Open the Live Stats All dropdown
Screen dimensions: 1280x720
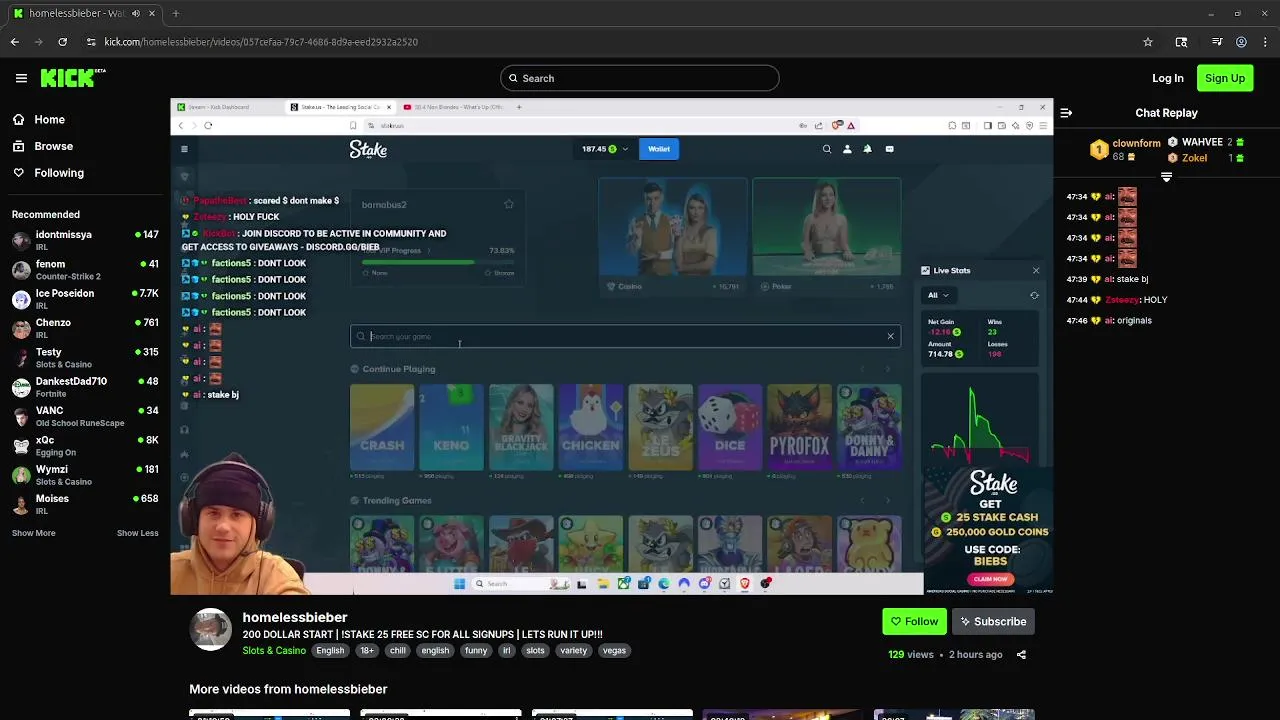pyautogui.click(x=938, y=295)
